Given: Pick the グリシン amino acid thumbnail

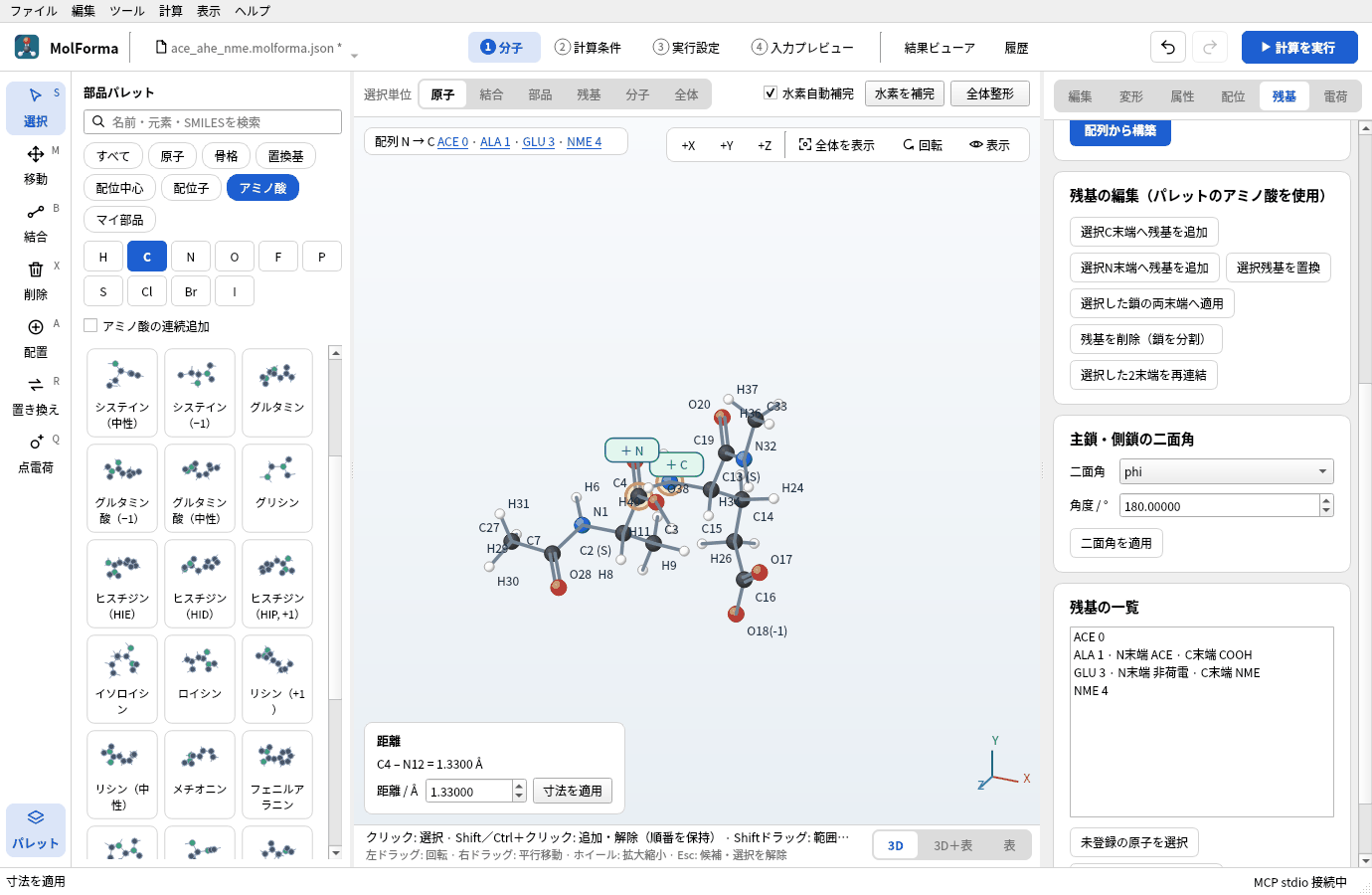Looking at the screenshot, I should point(277,488).
